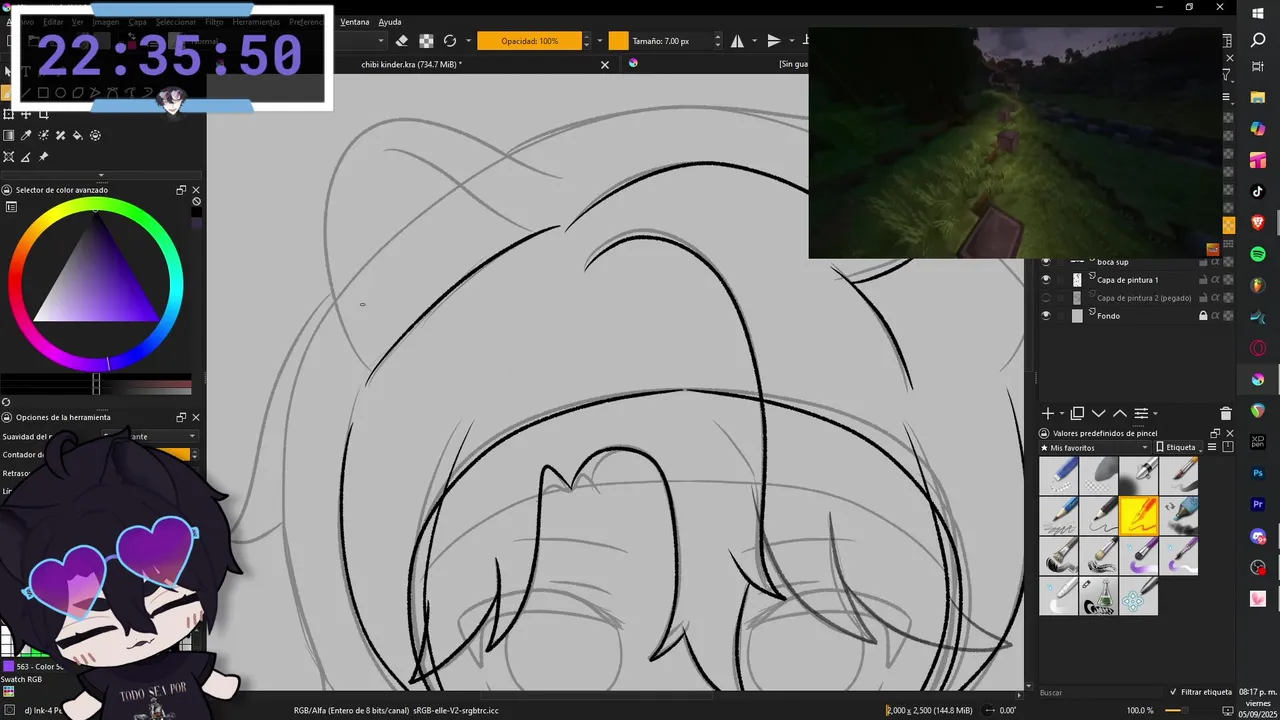Select the Transform tool
1280x720 pixels.
tap(9, 114)
